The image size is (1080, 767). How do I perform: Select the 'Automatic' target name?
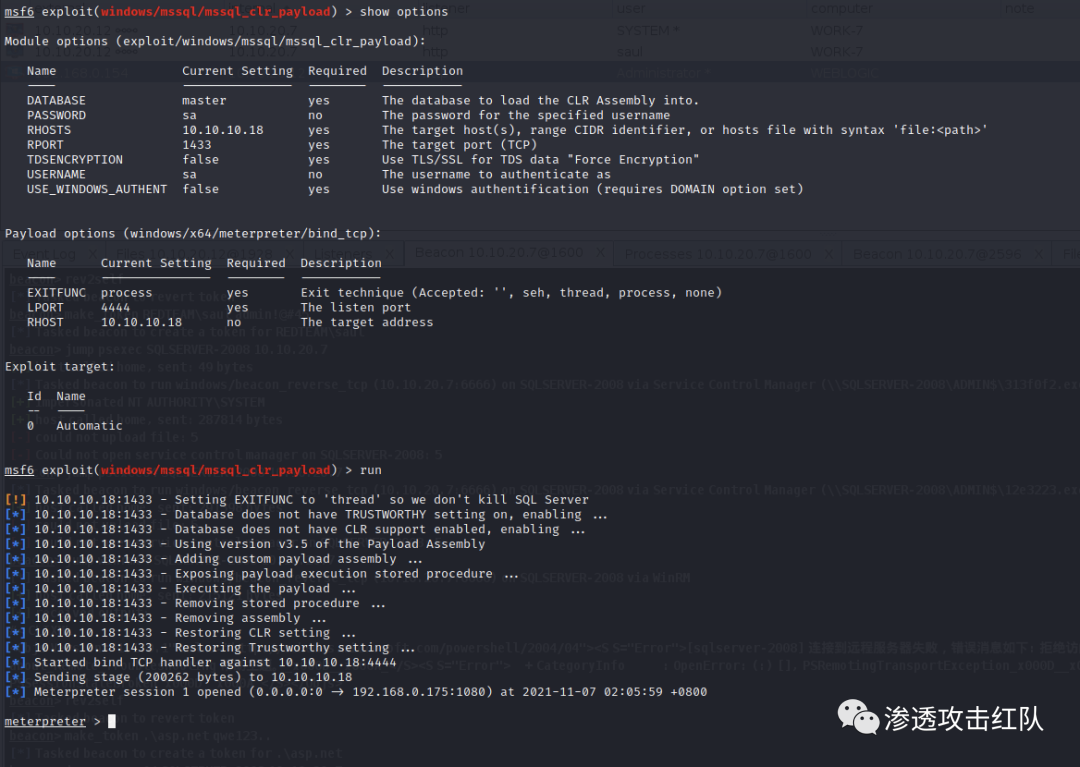[x=90, y=426]
